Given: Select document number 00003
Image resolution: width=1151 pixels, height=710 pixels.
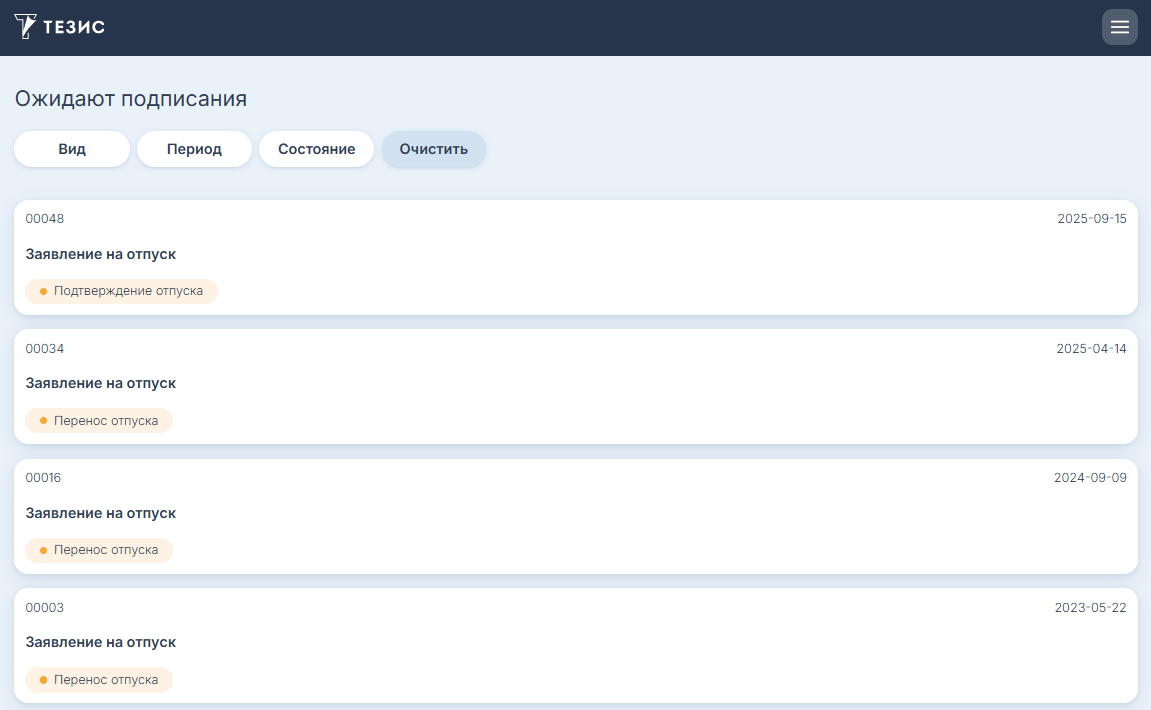Looking at the screenshot, I should coord(44,608).
